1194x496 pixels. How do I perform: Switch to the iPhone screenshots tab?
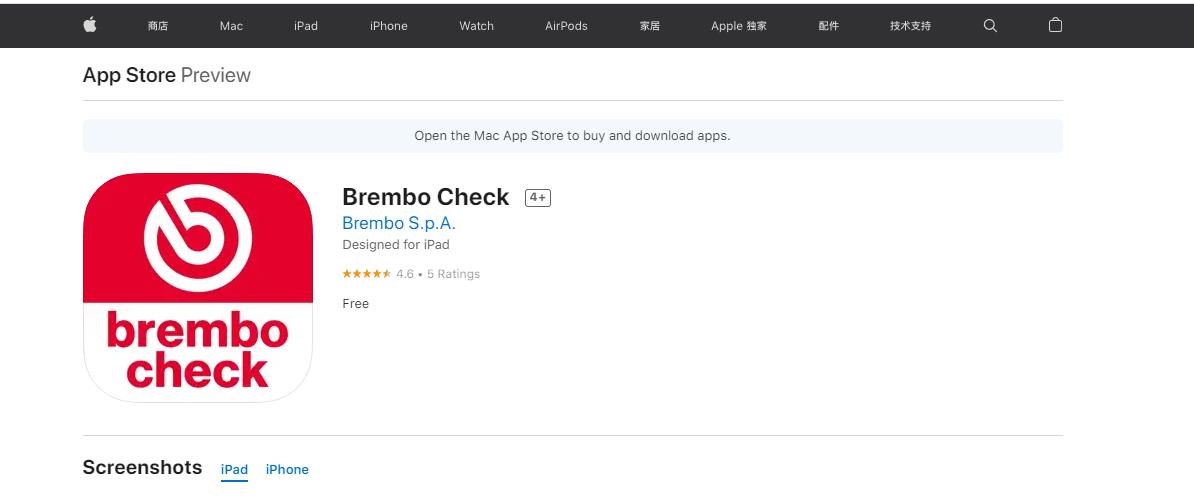(287, 470)
